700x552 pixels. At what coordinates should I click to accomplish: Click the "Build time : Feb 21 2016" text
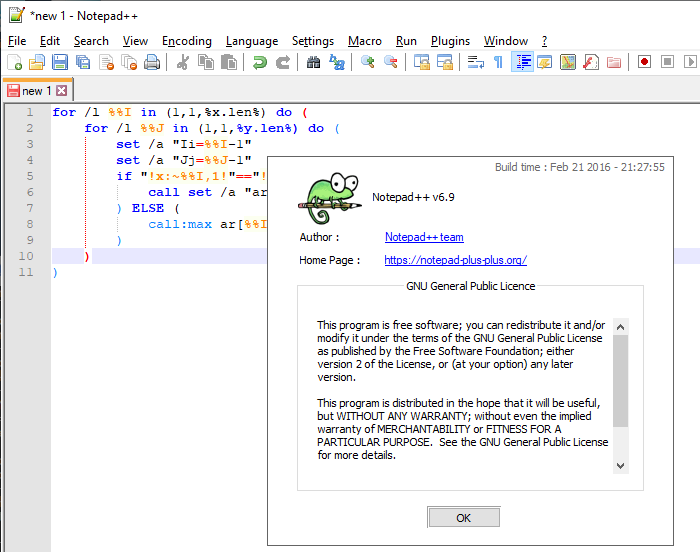coord(579,167)
